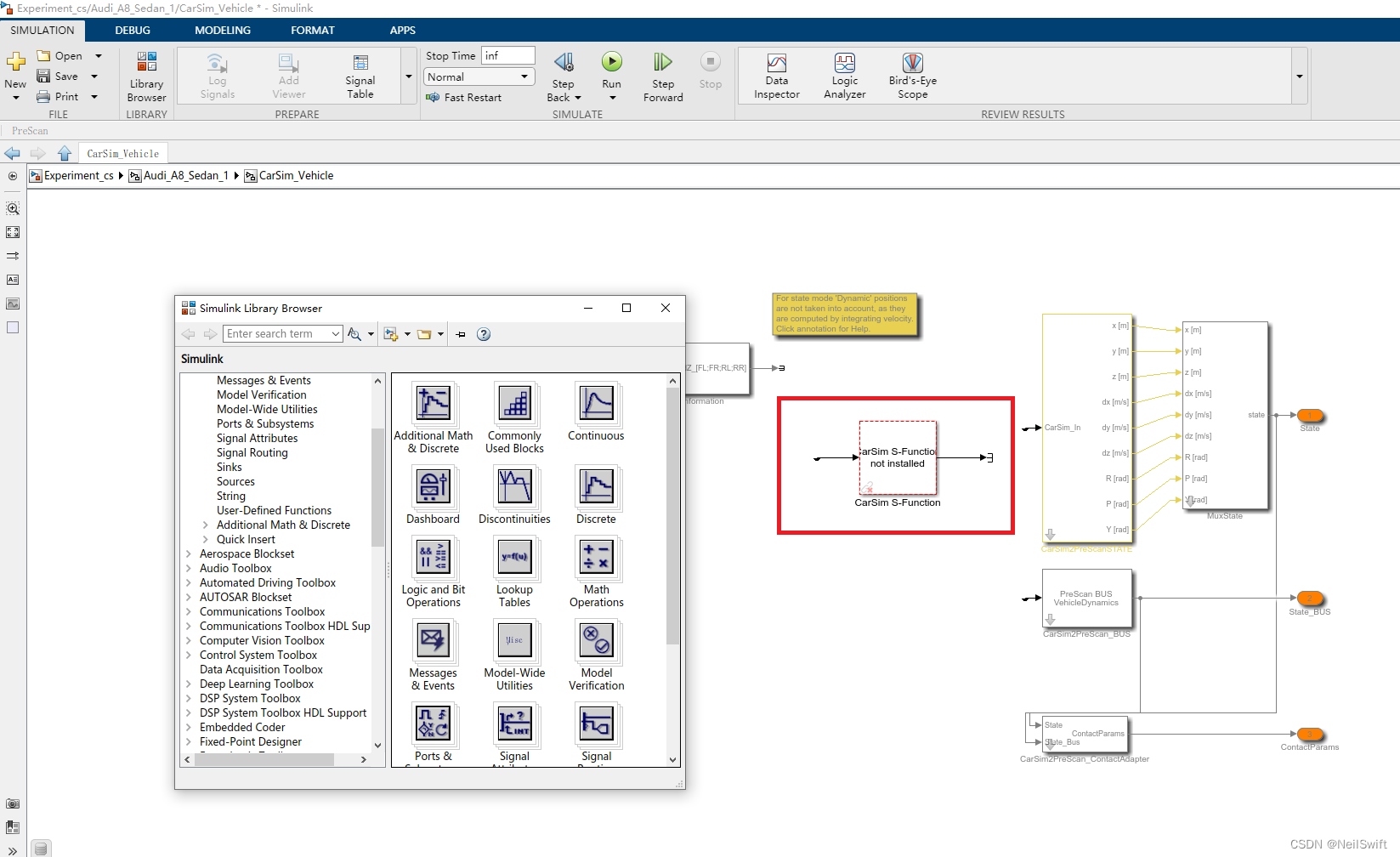Open the Math Operations library
The image size is (1400, 857).
click(x=597, y=572)
